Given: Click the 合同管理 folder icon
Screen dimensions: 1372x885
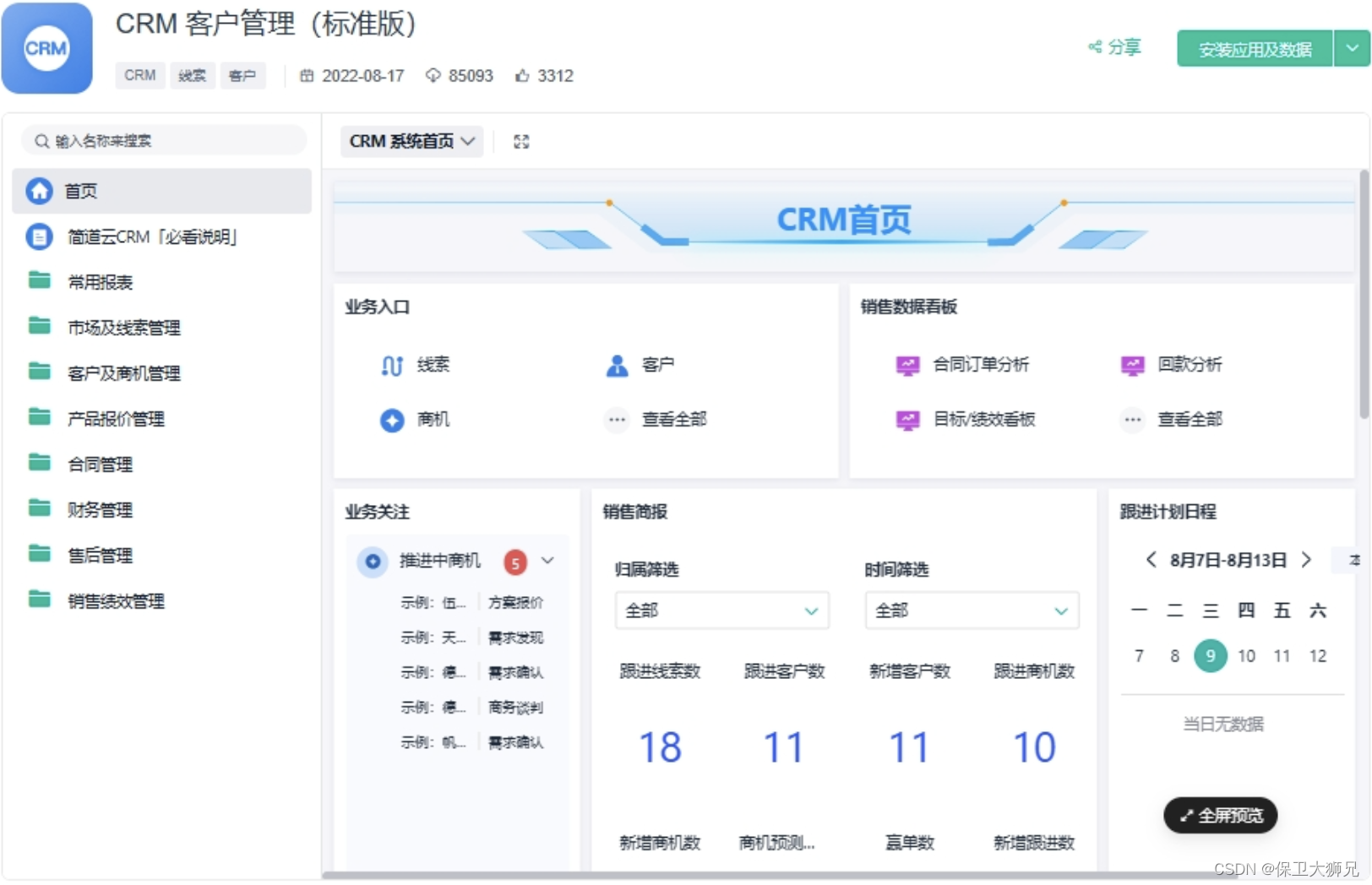Looking at the screenshot, I should (39, 463).
